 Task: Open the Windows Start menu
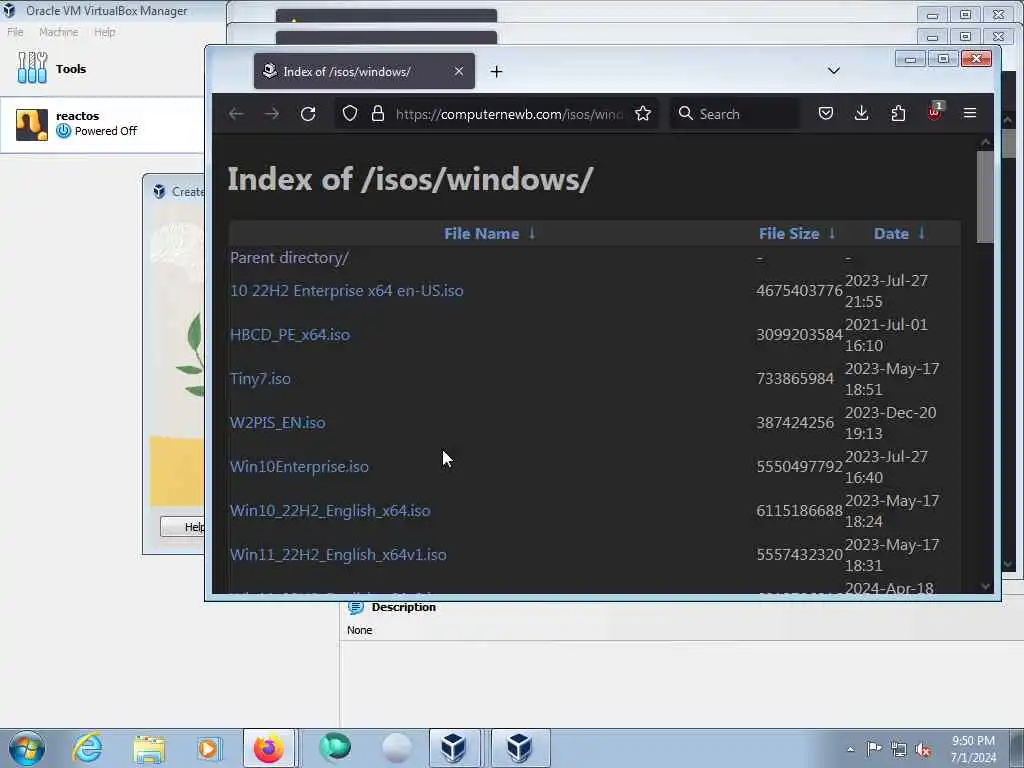27,748
